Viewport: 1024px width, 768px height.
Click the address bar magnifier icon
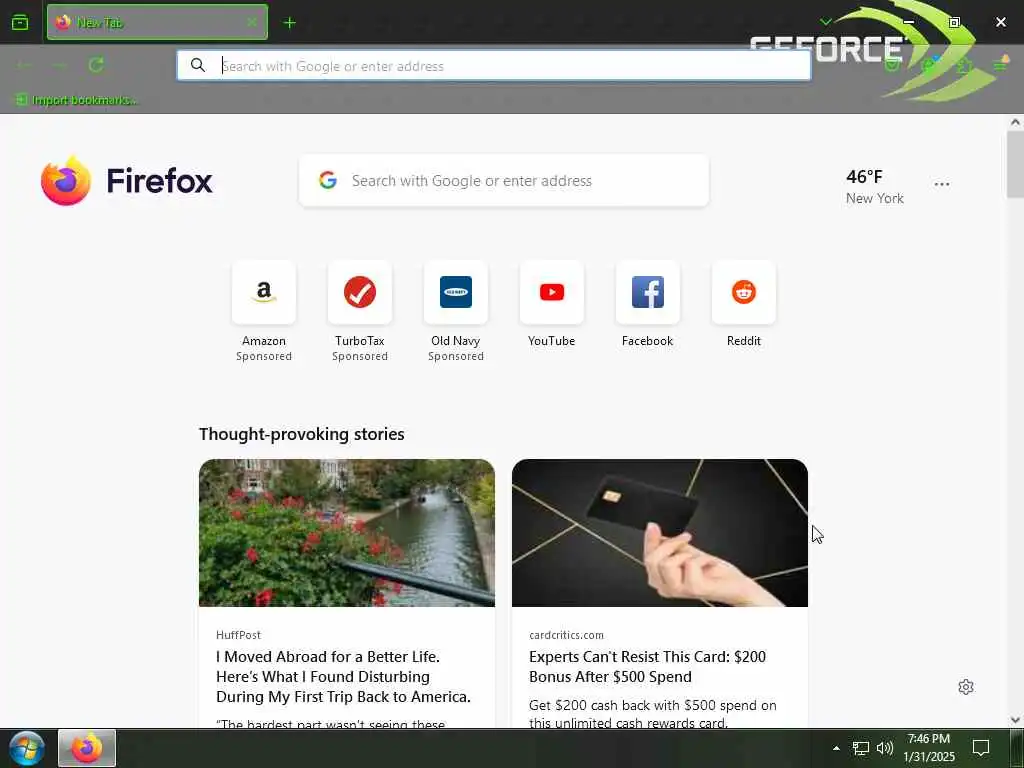coord(198,65)
